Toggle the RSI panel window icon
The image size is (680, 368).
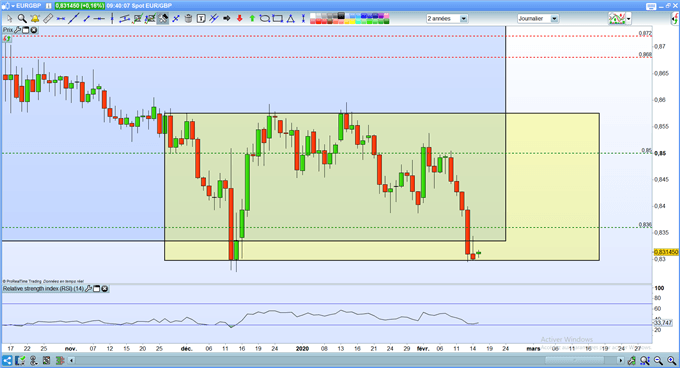click(97, 289)
